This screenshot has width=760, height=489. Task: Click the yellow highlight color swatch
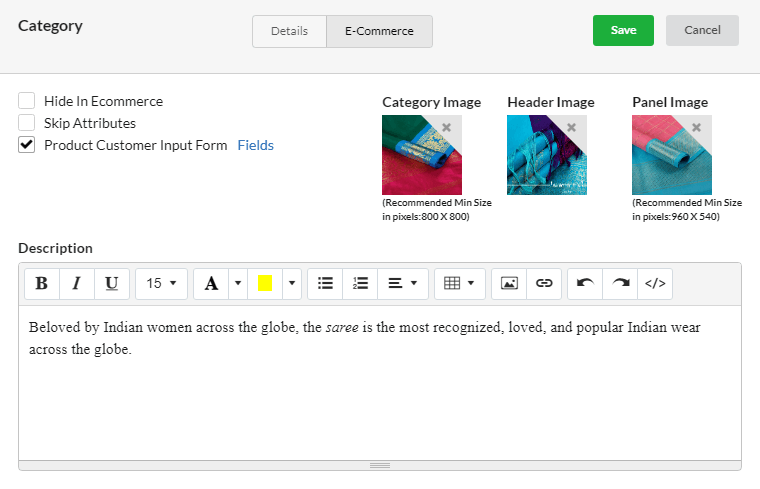(265, 284)
